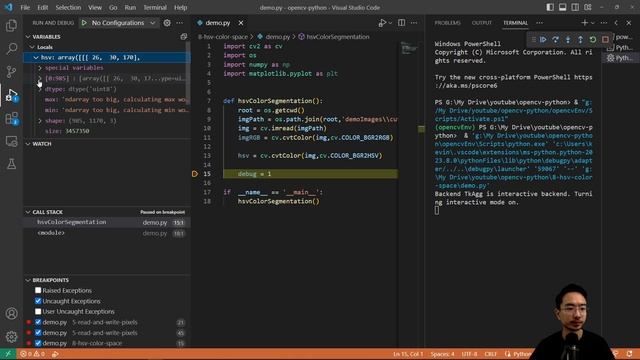Toggle Uncaught Exceptions checkbox

(x=38, y=301)
